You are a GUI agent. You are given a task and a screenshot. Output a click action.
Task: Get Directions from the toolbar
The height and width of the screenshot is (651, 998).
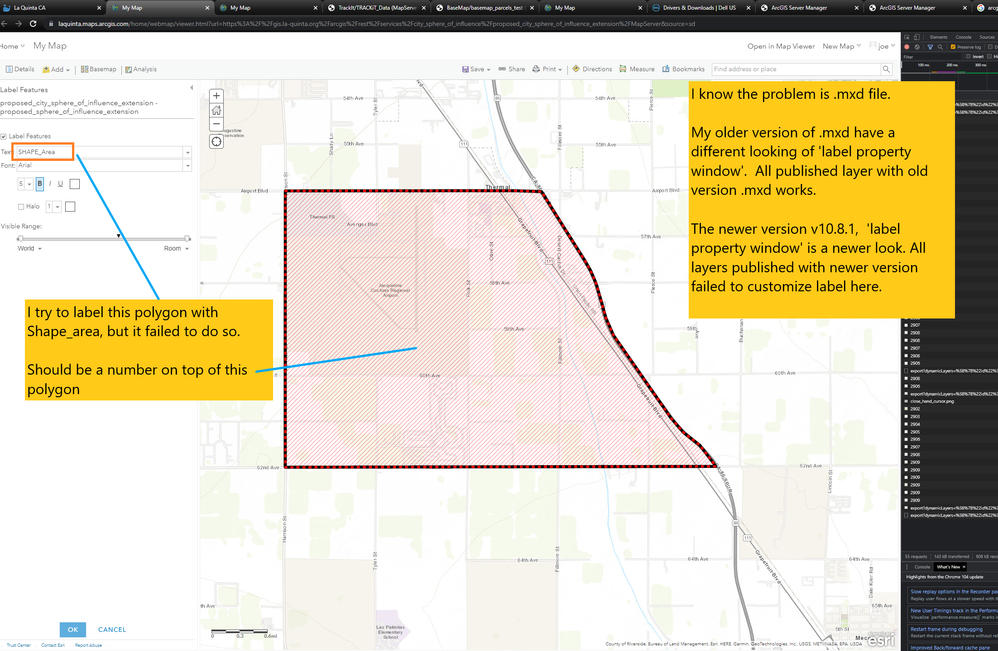pyautogui.click(x=592, y=69)
